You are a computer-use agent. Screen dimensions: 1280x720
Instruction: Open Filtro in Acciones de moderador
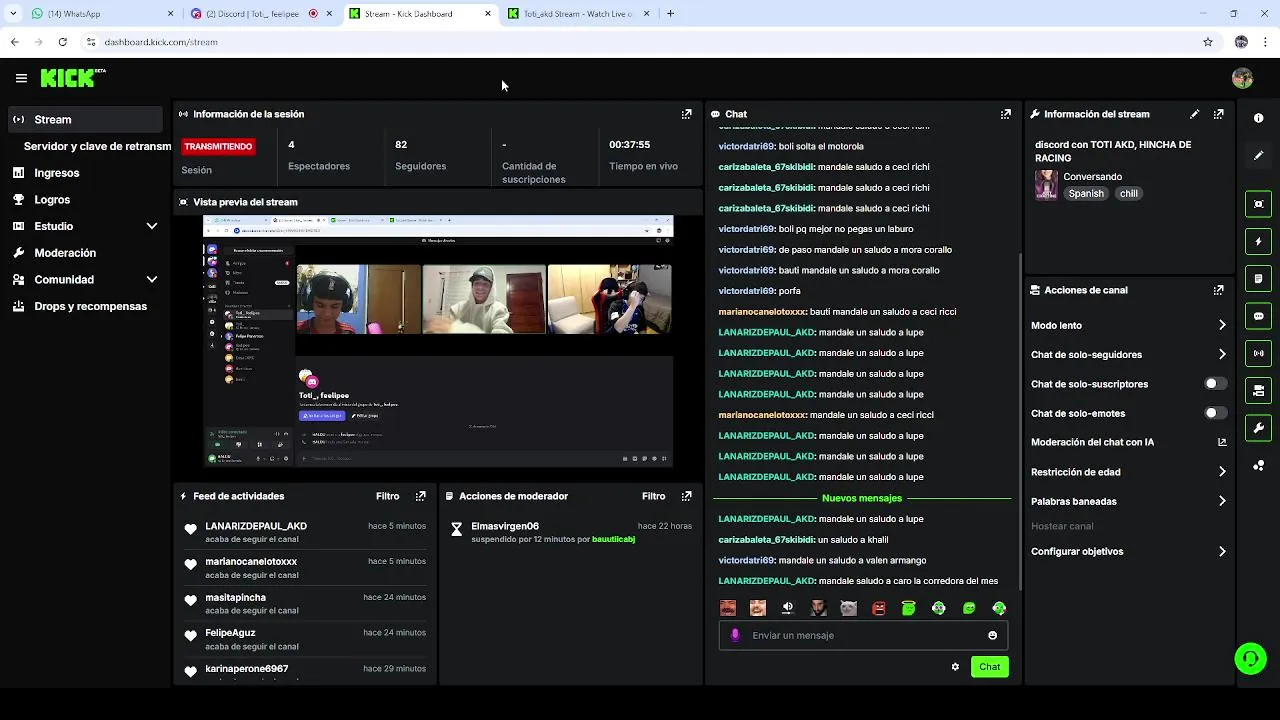tap(653, 496)
